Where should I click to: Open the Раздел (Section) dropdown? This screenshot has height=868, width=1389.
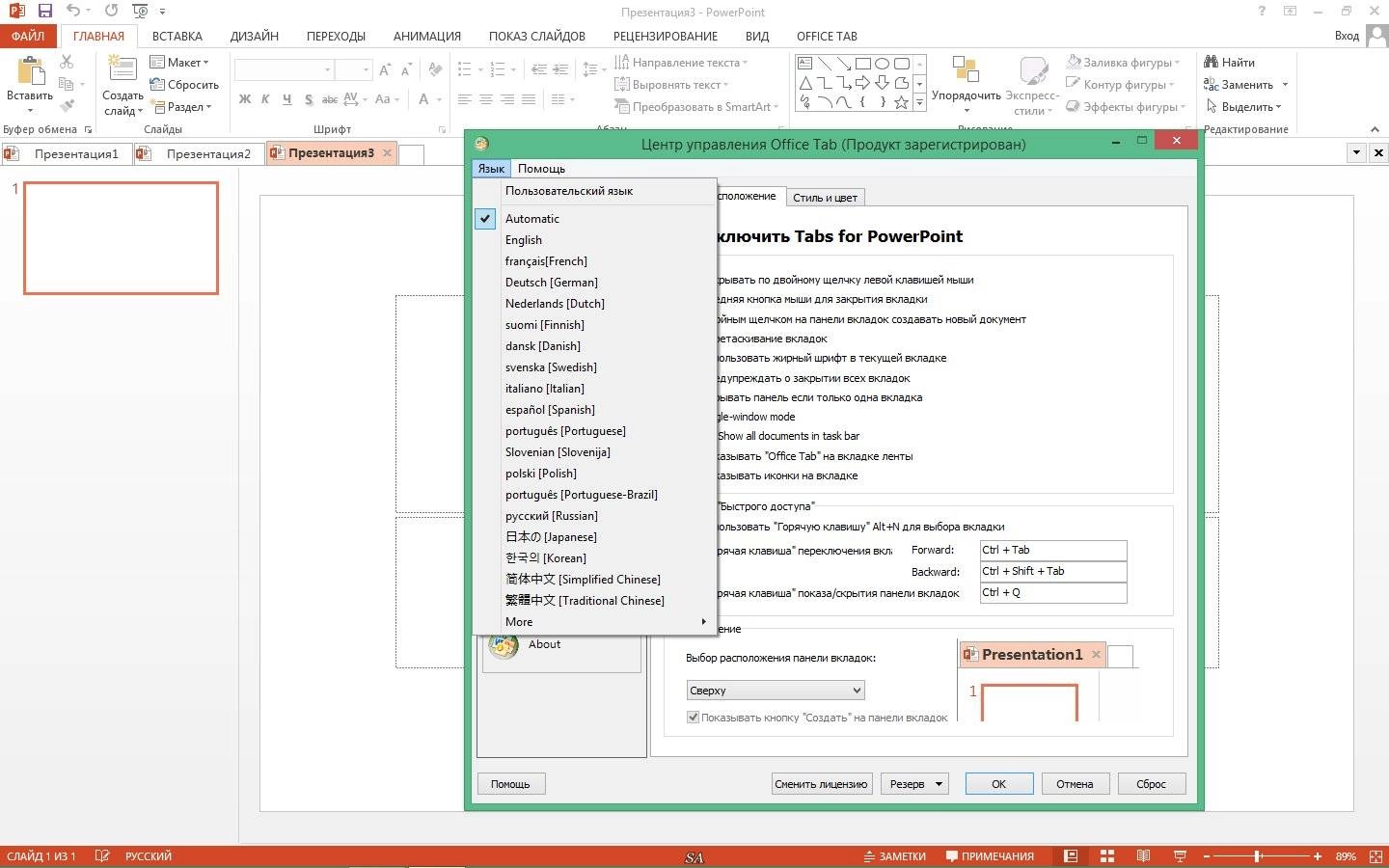pos(181,107)
